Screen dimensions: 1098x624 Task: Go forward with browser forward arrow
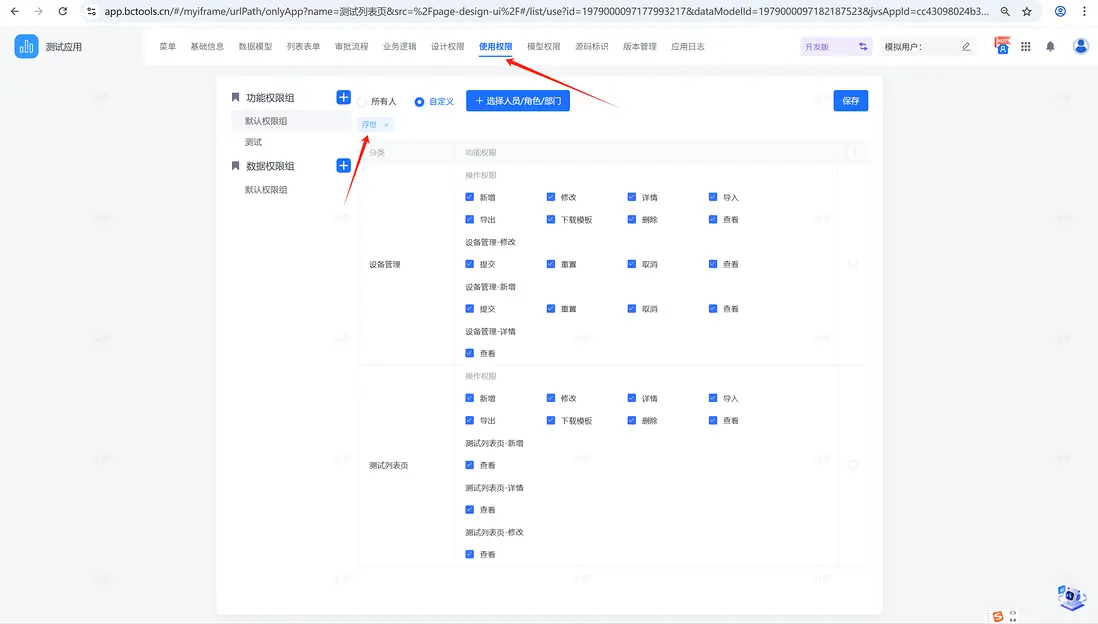(x=39, y=11)
